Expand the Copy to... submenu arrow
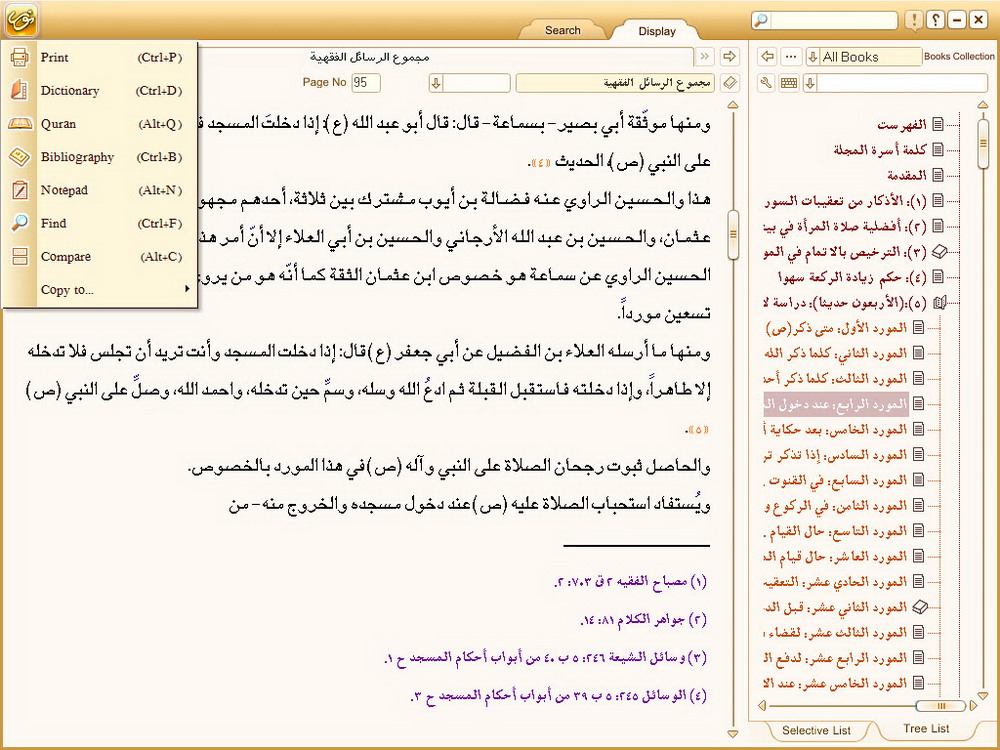 [x=187, y=289]
